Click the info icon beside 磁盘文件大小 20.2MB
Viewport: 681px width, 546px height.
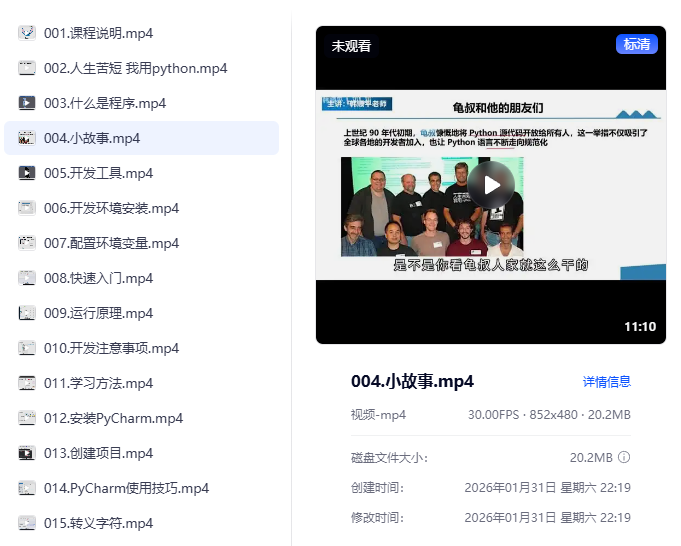click(x=624, y=457)
